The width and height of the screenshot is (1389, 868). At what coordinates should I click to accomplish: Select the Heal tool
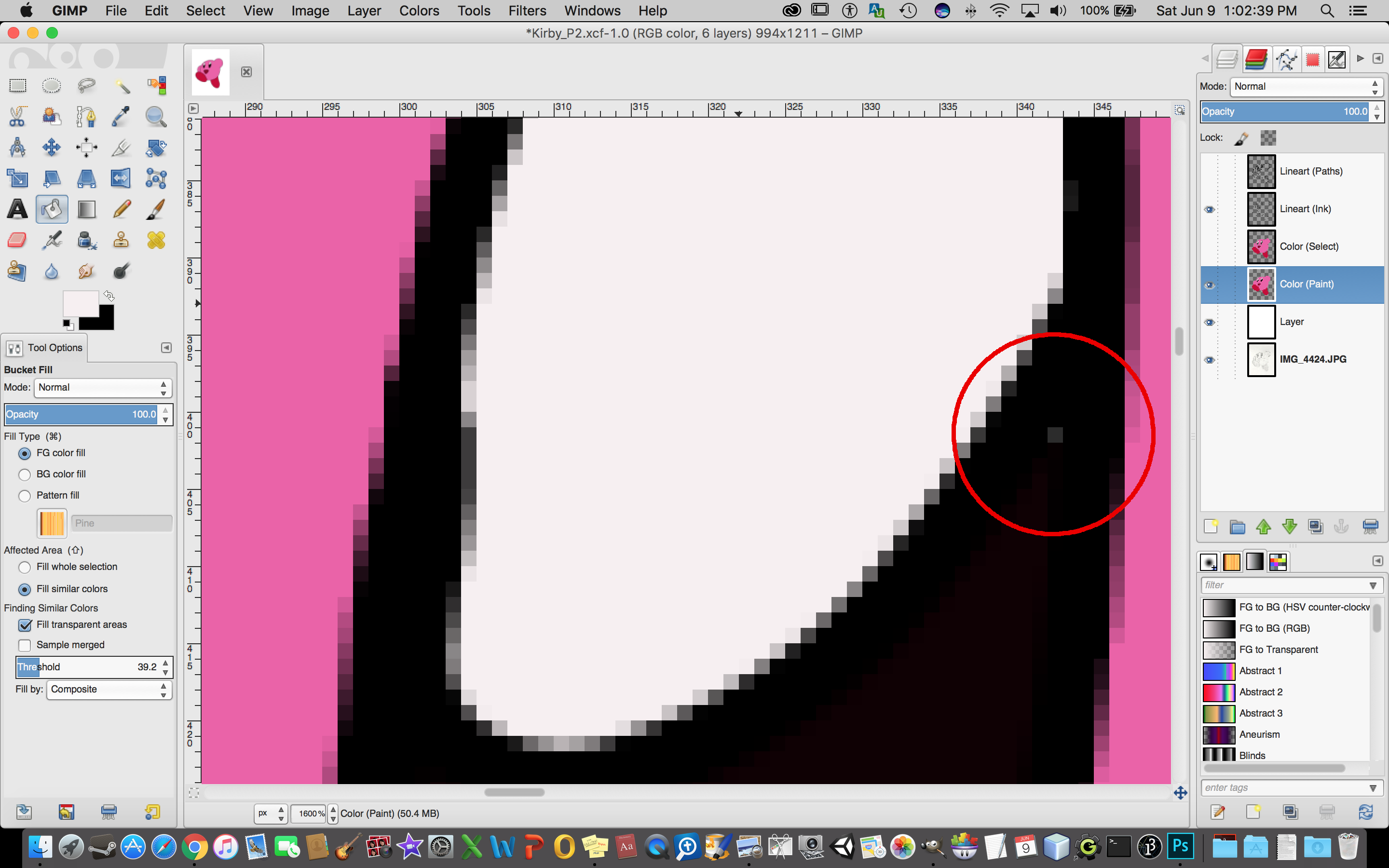coord(156,240)
